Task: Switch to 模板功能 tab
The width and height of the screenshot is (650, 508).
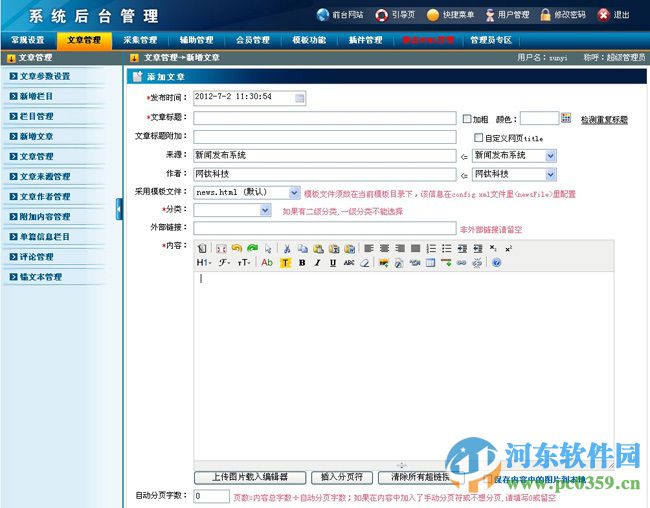Action: click(x=309, y=40)
